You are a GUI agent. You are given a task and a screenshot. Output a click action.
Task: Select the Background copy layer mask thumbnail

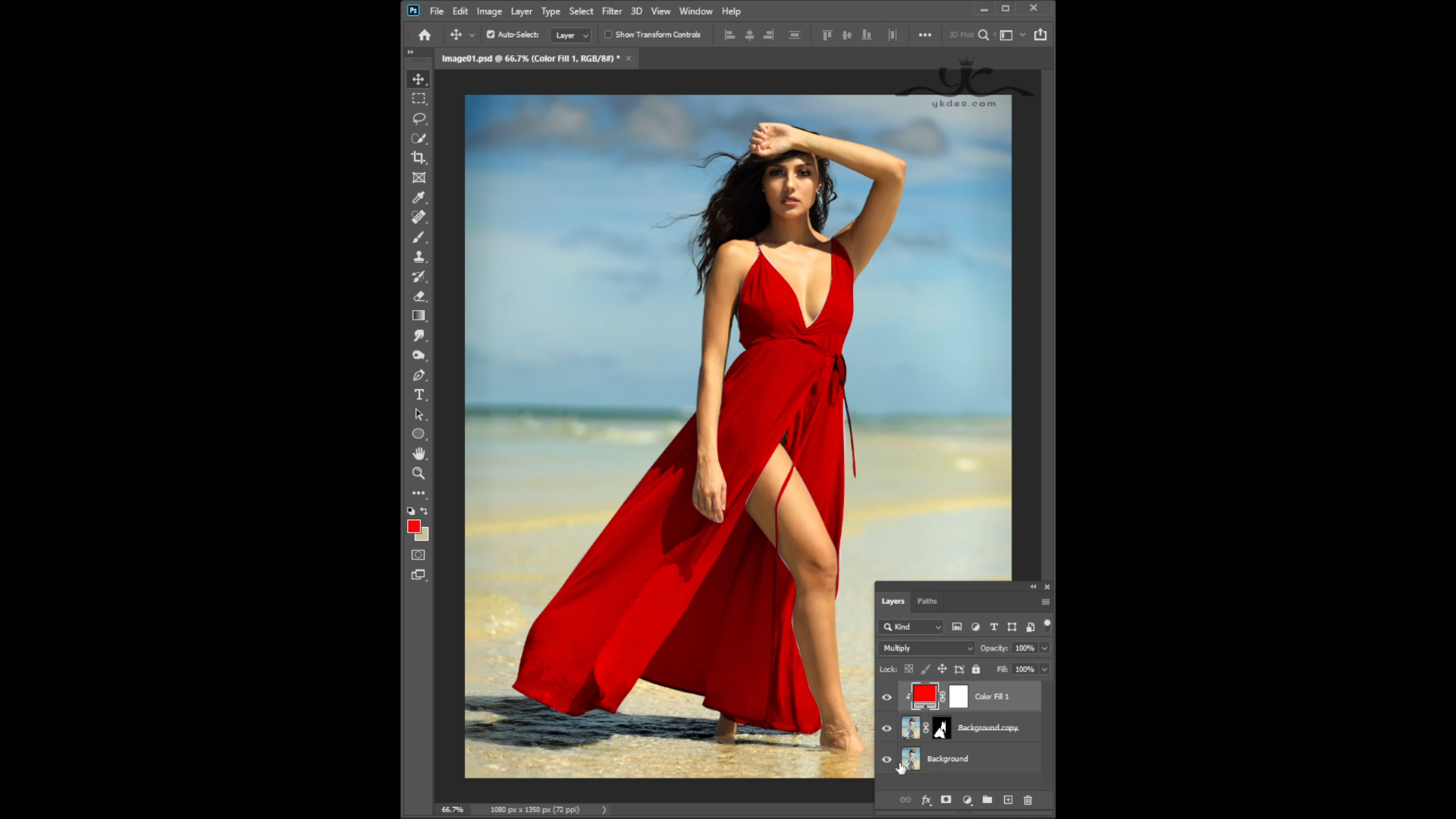click(941, 728)
